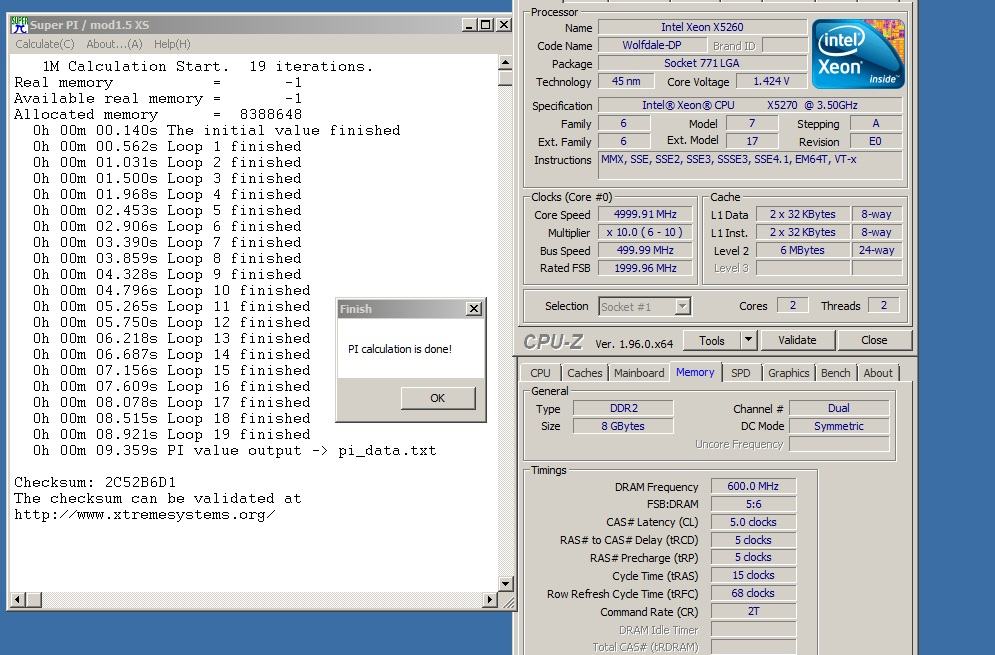This screenshot has width=995, height=655.
Task: Click the 68 clocks tRFC value
Action: click(753, 593)
